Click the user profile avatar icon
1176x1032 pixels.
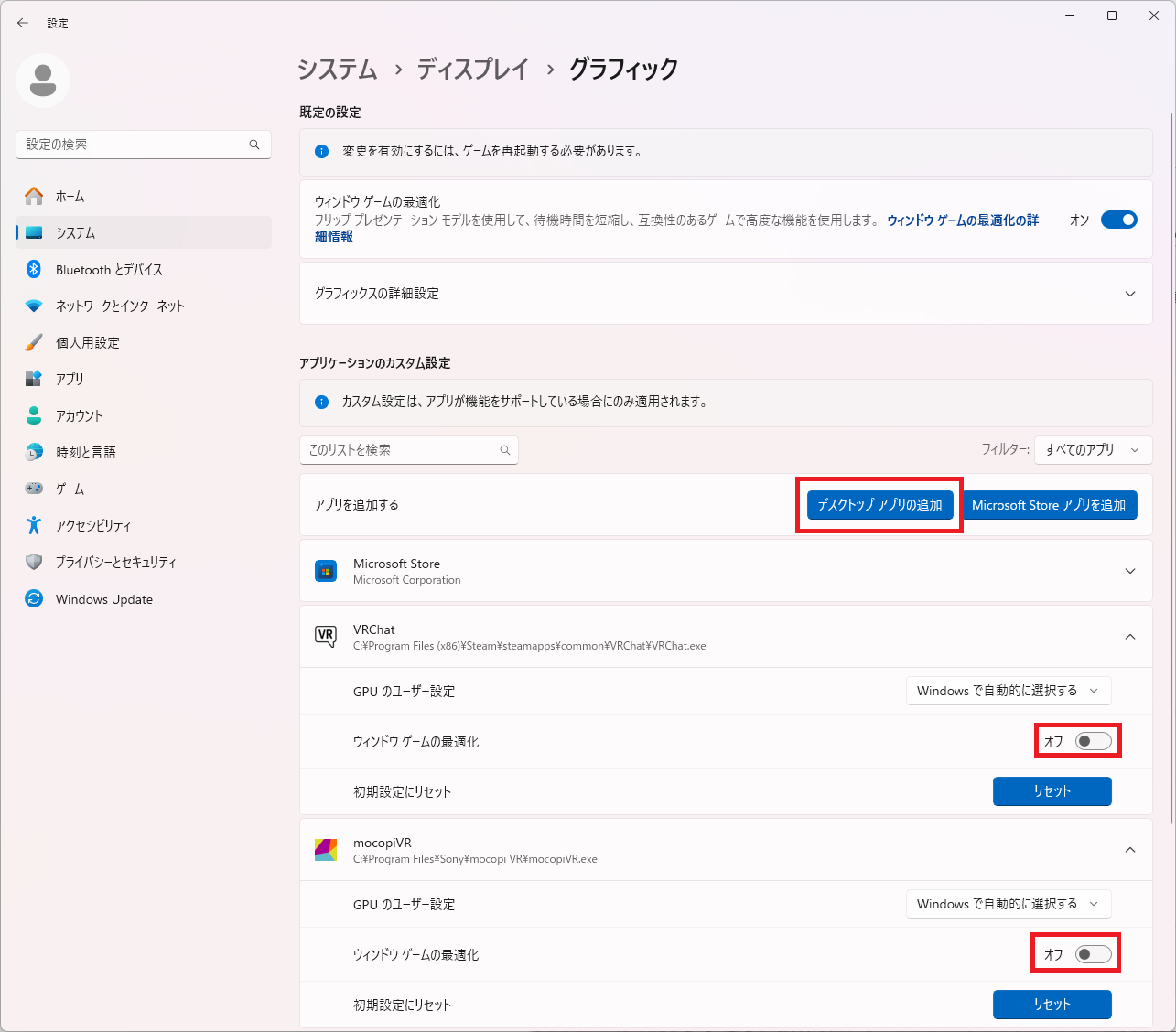pos(43,81)
